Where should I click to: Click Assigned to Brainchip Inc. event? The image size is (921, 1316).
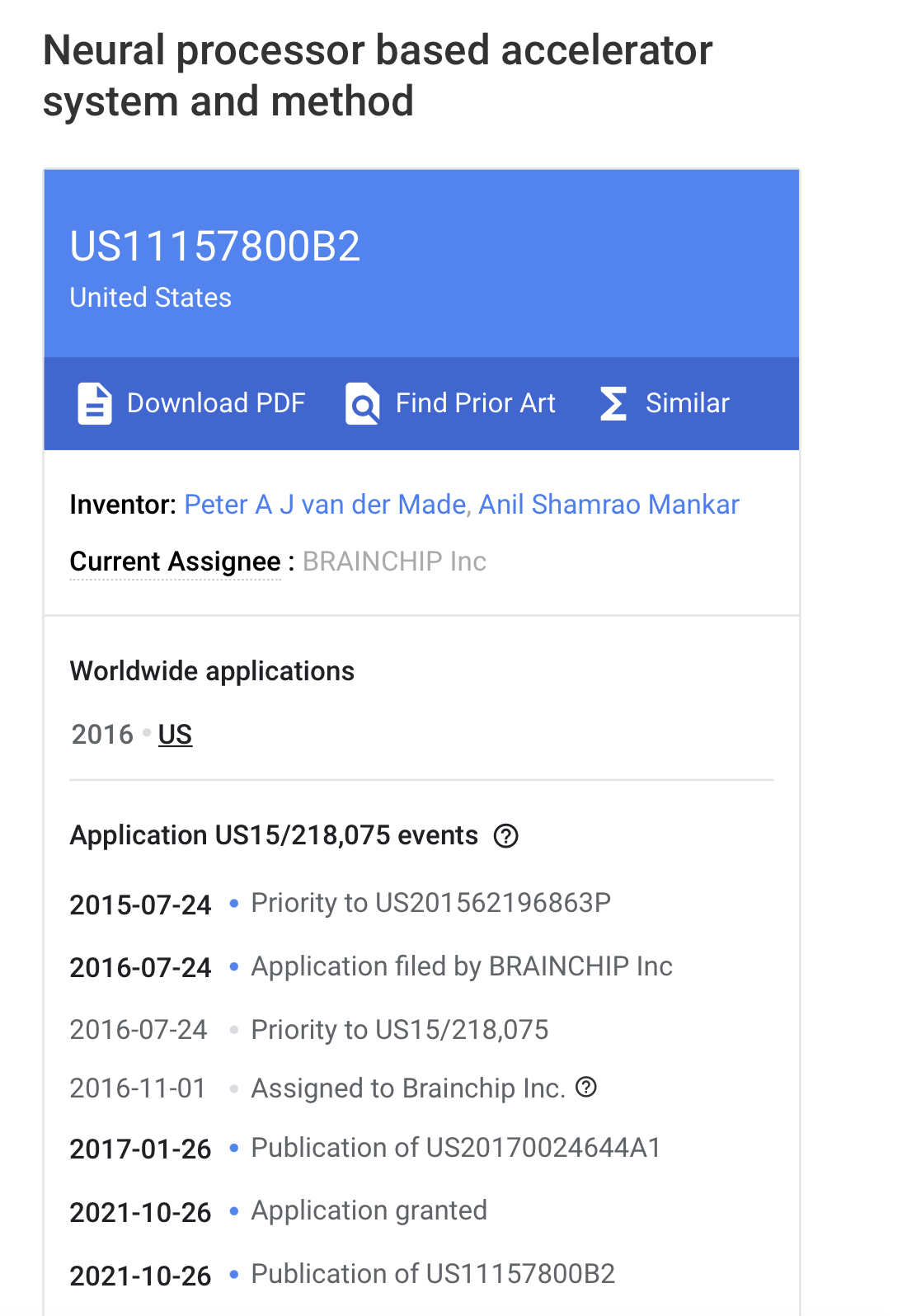coord(408,1088)
